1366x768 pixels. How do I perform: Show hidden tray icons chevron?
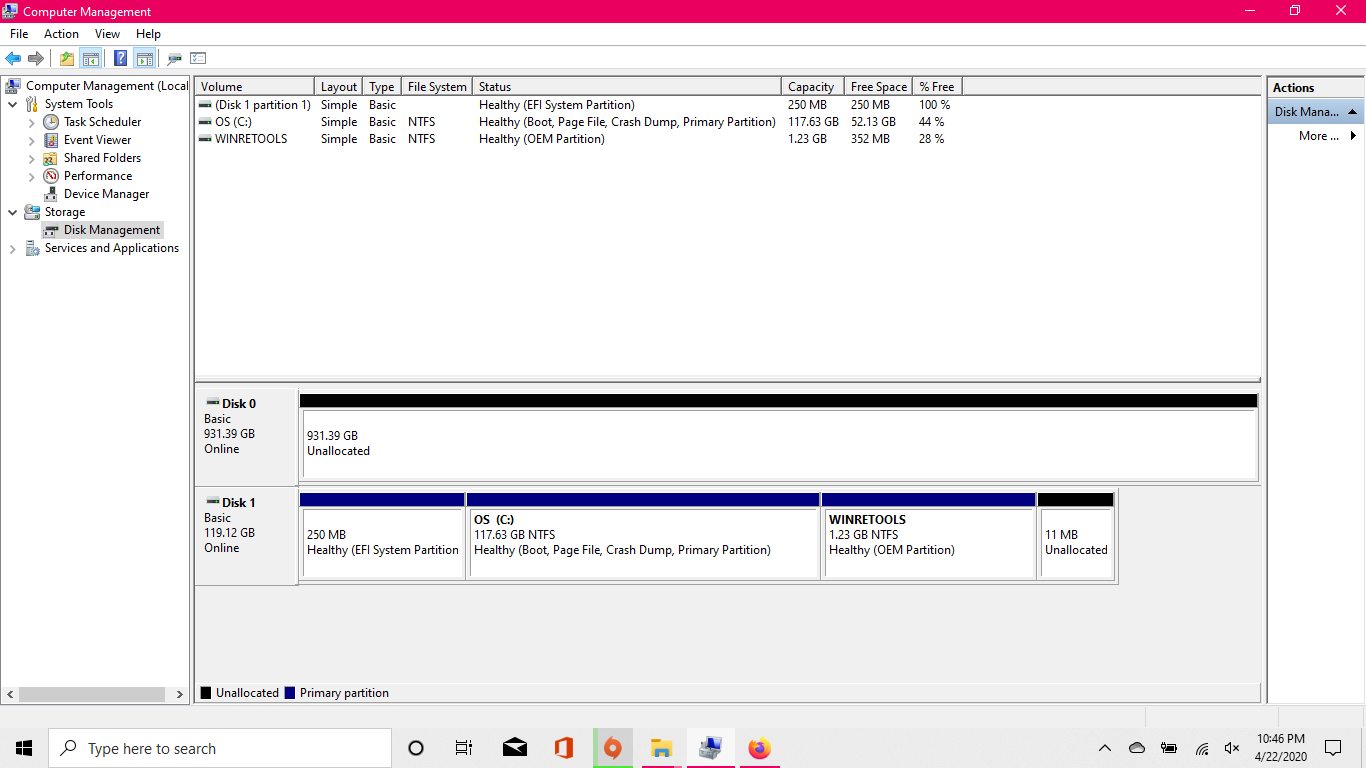(1105, 748)
